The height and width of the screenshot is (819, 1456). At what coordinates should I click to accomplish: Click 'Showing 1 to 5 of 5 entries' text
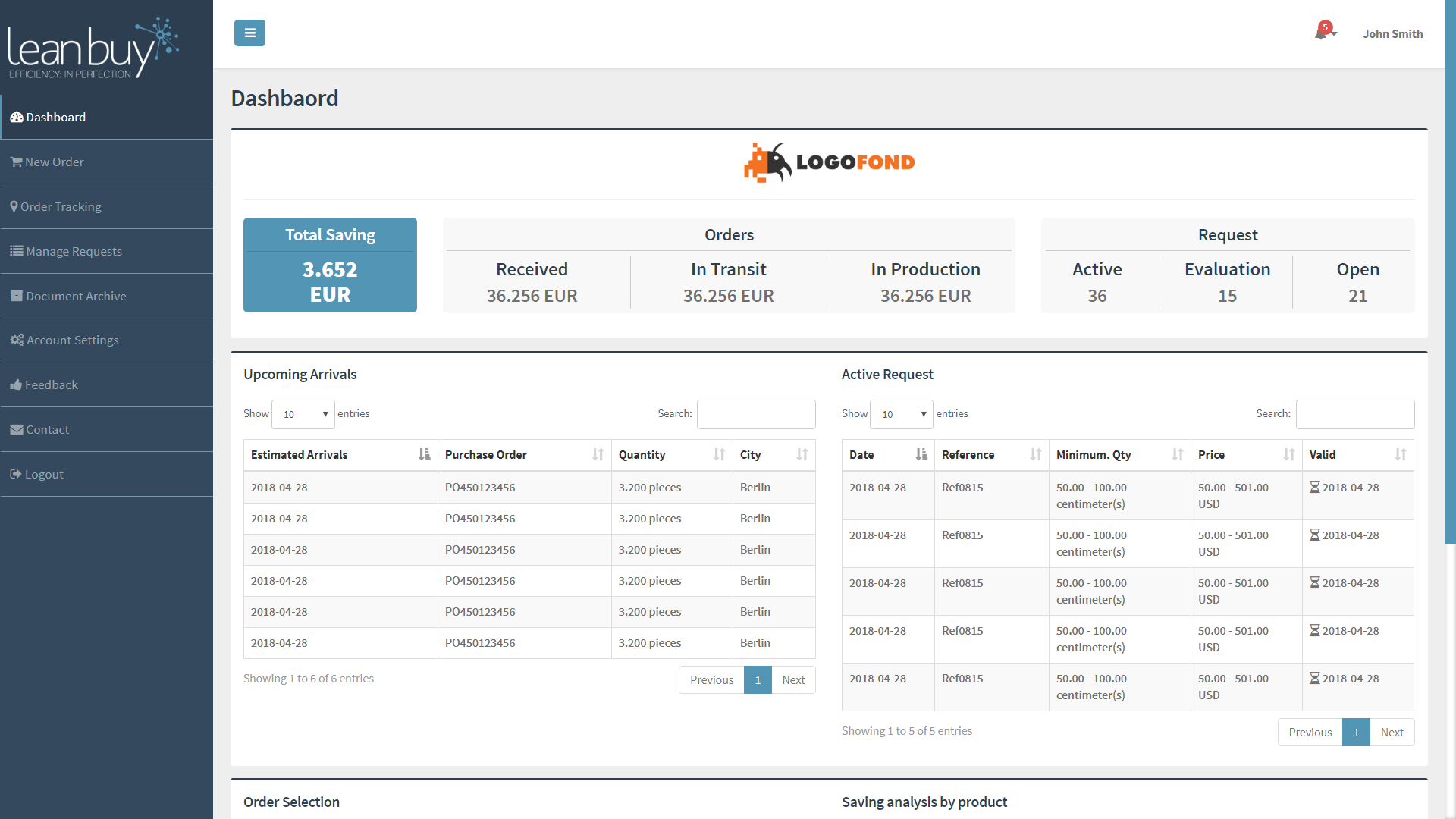coord(907,731)
